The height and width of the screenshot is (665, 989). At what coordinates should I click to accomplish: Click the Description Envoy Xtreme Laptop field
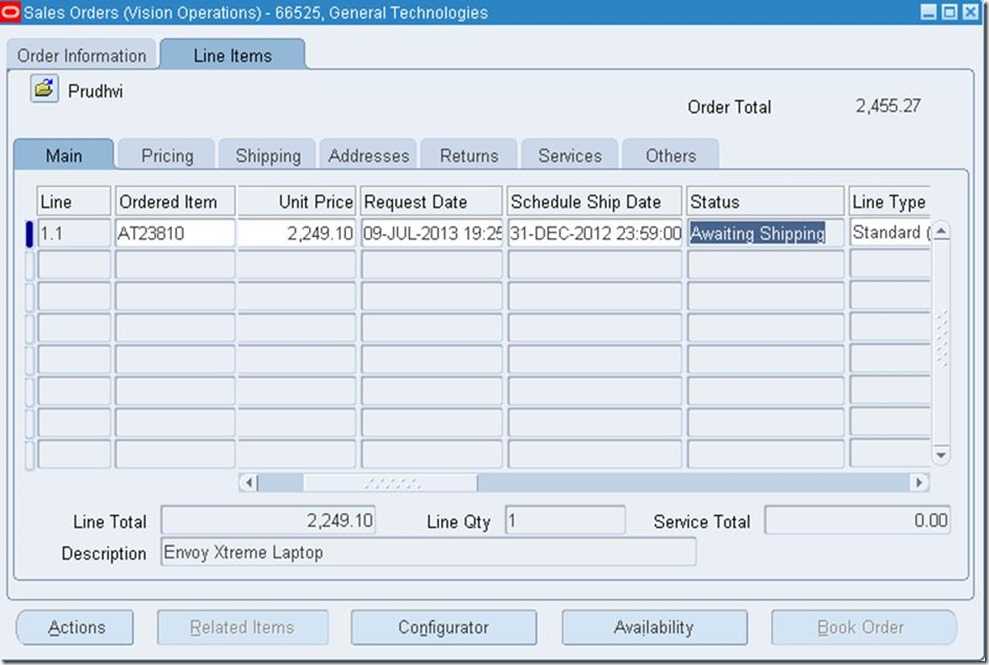click(428, 552)
